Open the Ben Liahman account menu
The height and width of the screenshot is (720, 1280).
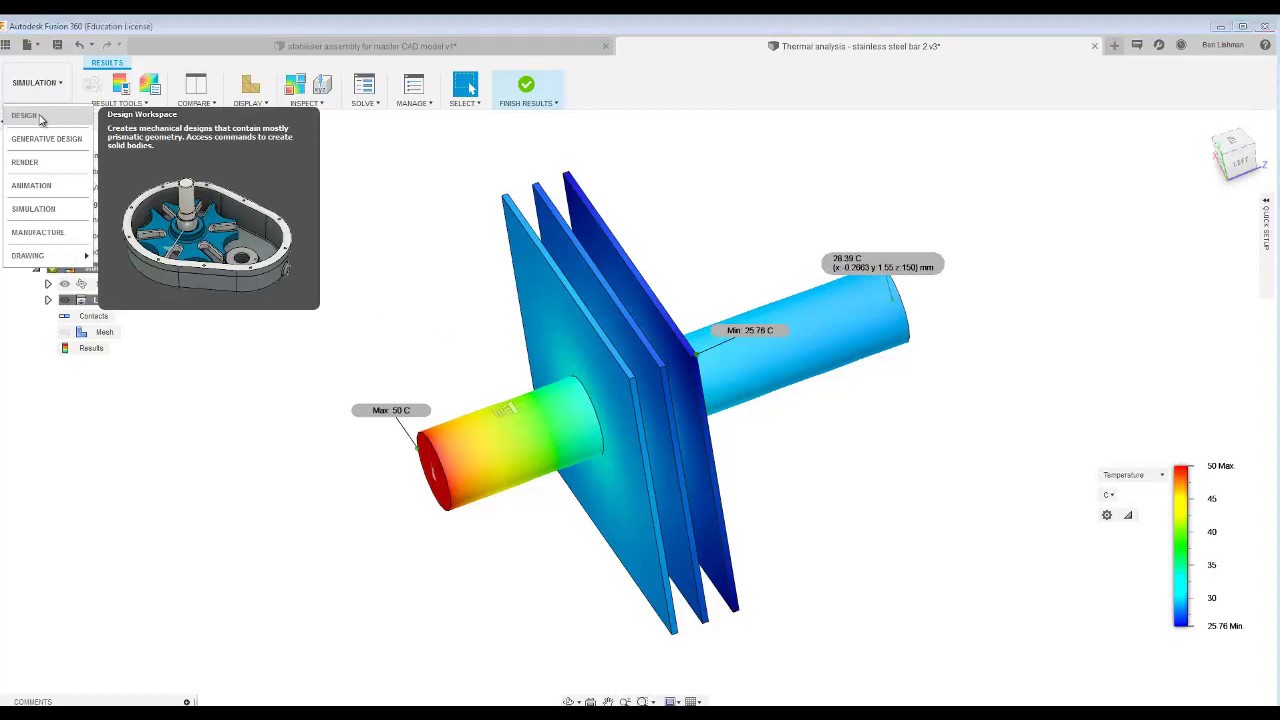(1222, 45)
